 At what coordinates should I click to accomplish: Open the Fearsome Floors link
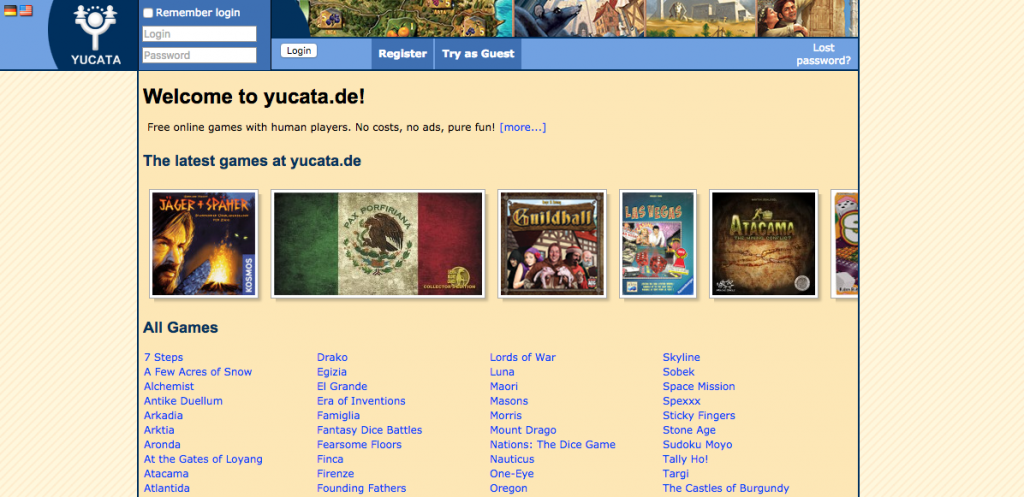[x=359, y=445]
